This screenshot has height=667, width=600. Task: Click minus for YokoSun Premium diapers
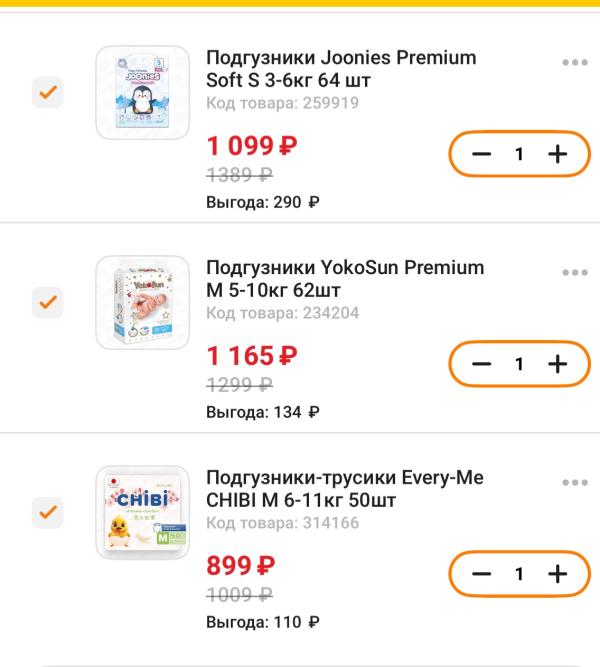pos(481,364)
